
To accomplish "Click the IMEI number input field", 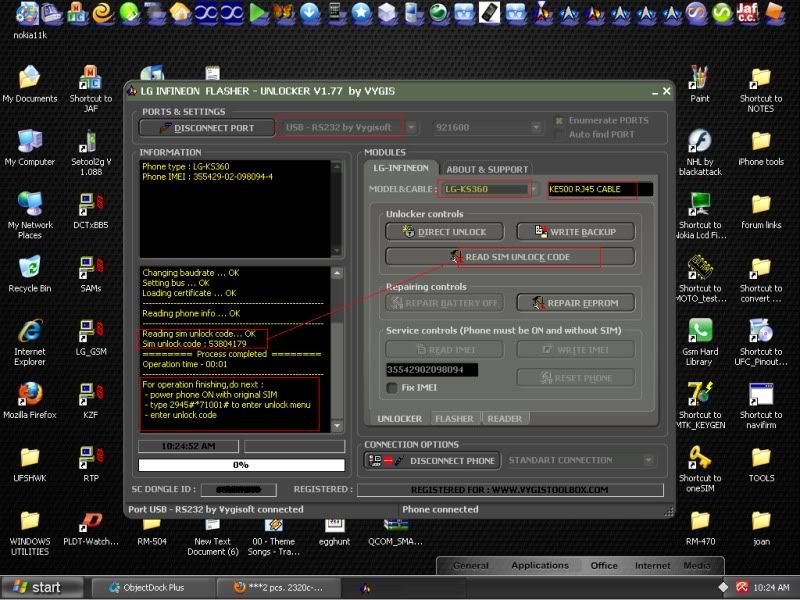I will coord(432,369).
